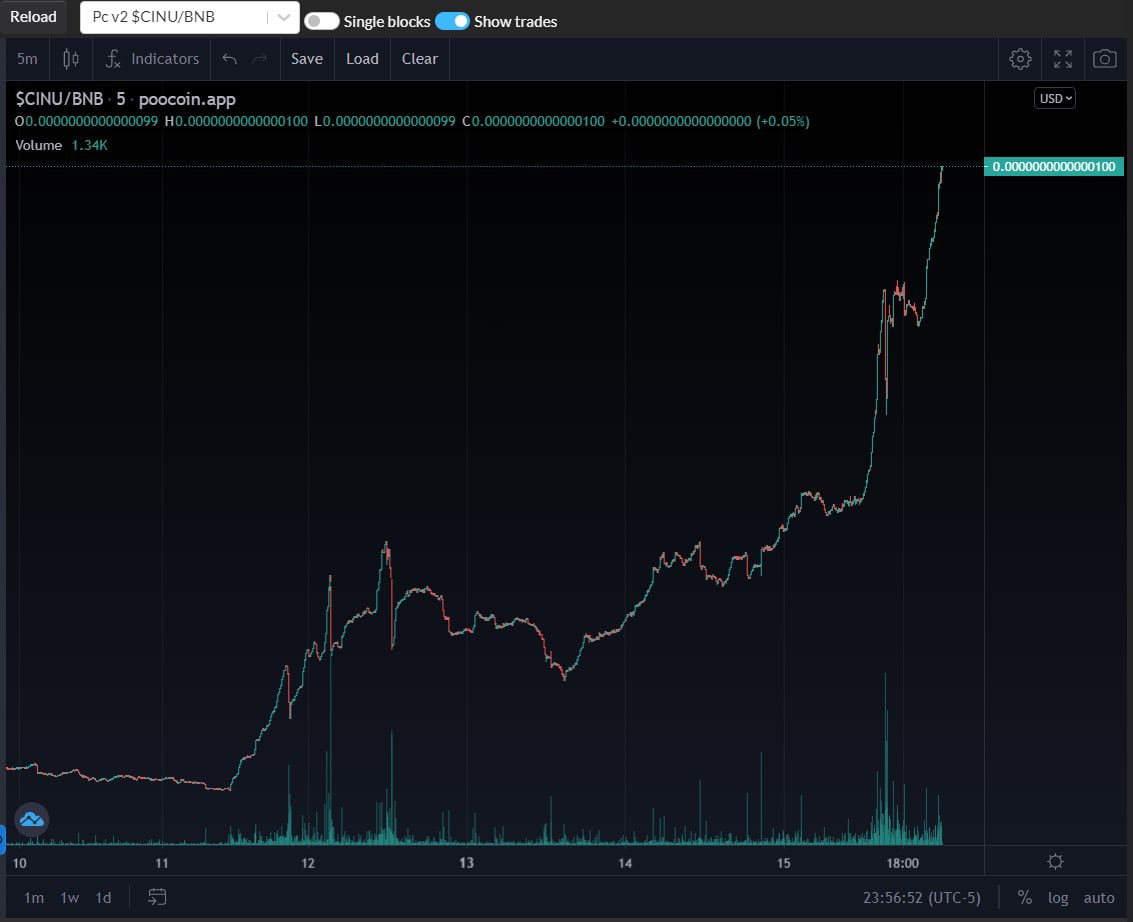Open the candlestick chart style selector
The width and height of the screenshot is (1133, 922).
(x=71, y=59)
